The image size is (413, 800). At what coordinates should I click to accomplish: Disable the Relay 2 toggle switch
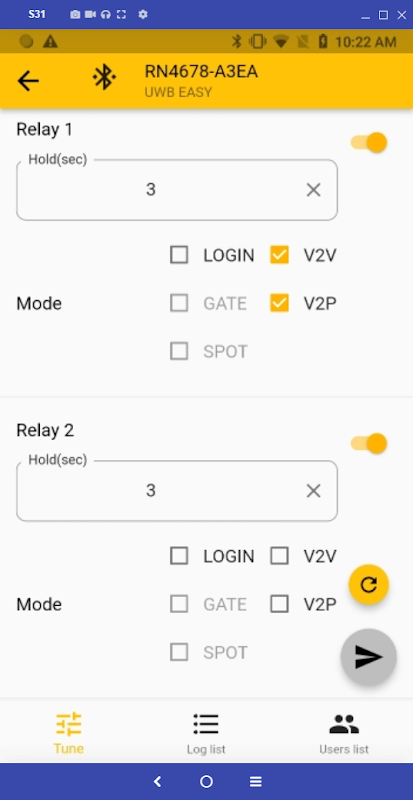pyautogui.click(x=369, y=443)
